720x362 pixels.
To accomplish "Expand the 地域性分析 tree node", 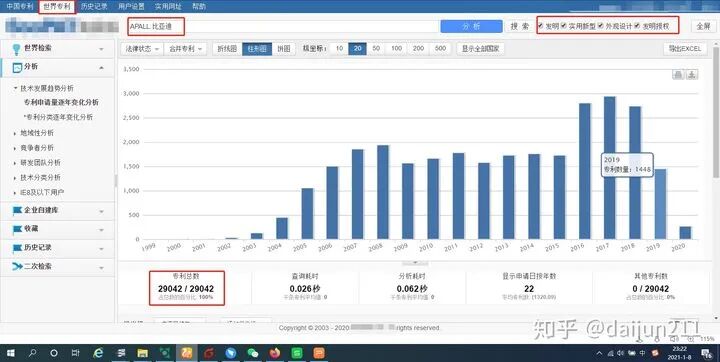I will 16,133.
